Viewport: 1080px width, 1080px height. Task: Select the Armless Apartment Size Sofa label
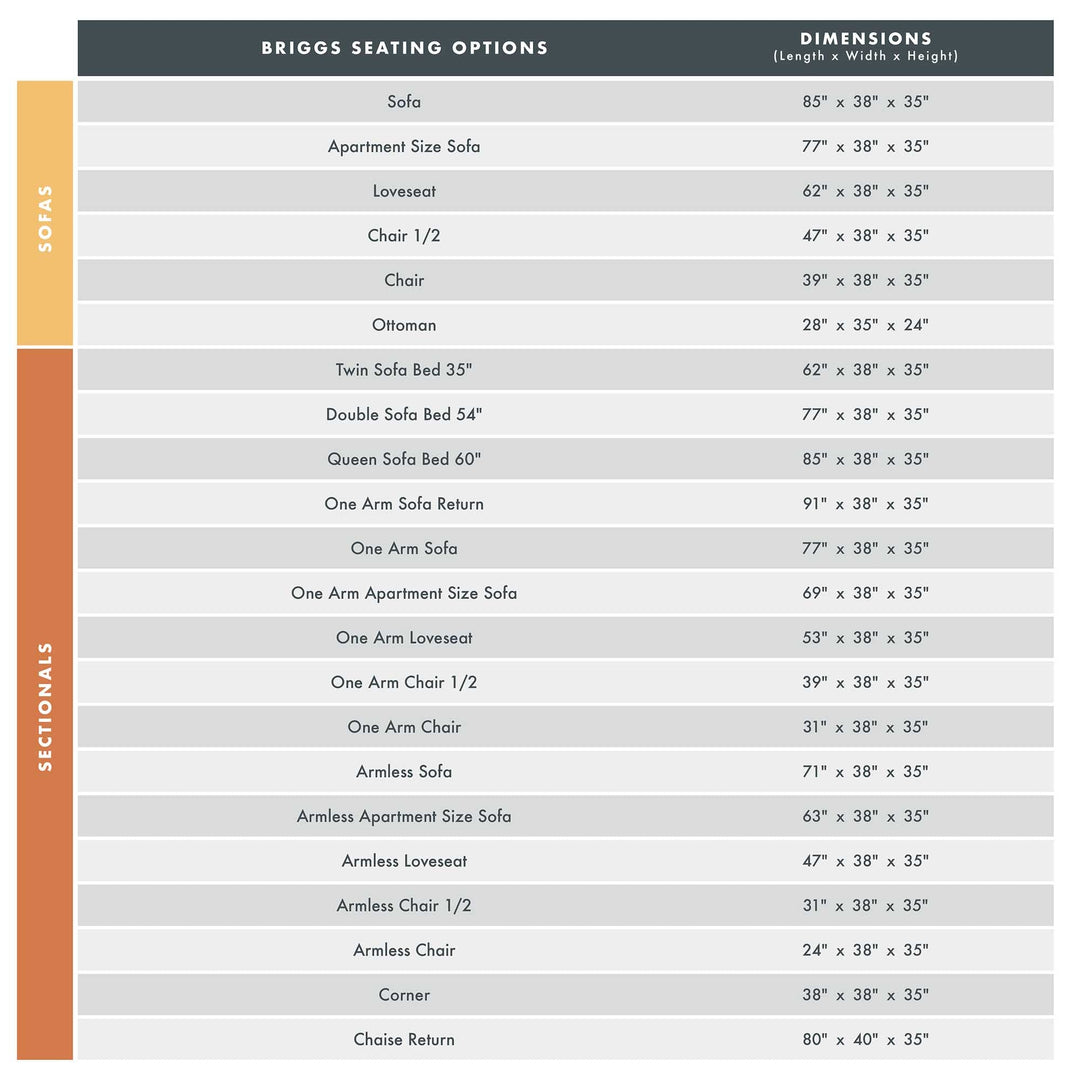pos(404,816)
